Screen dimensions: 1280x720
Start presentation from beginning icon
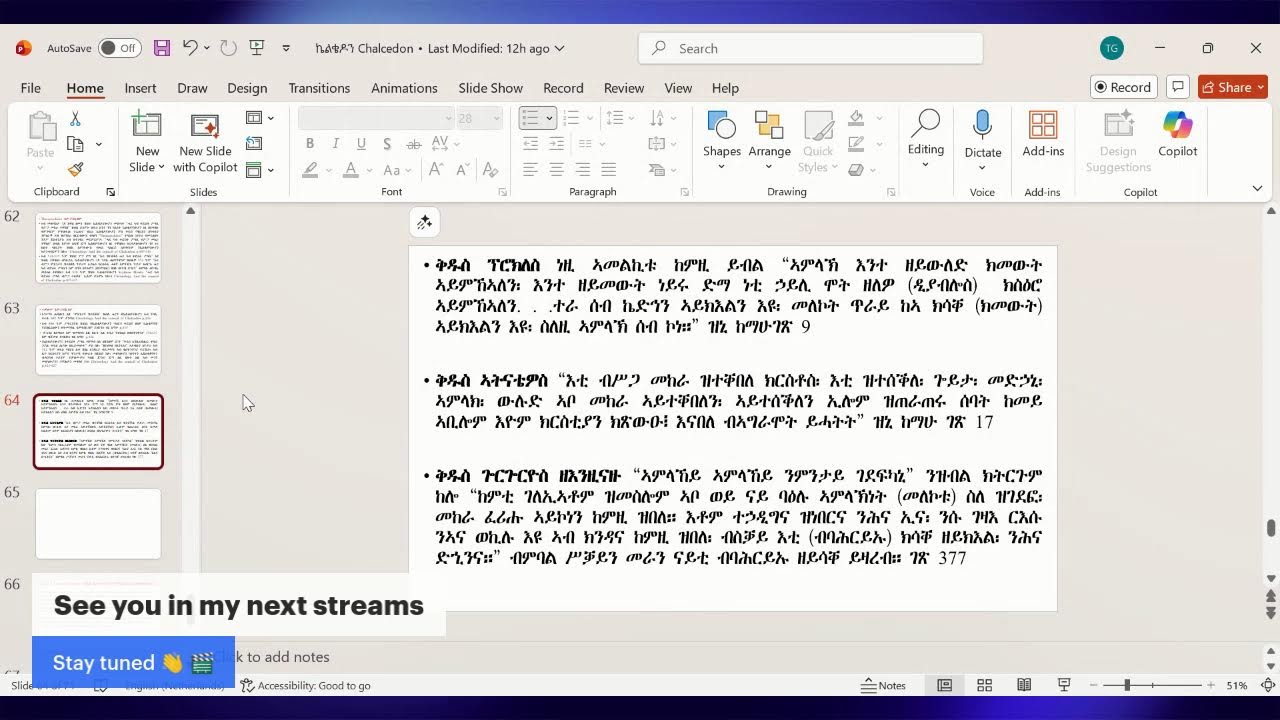(256, 48)
